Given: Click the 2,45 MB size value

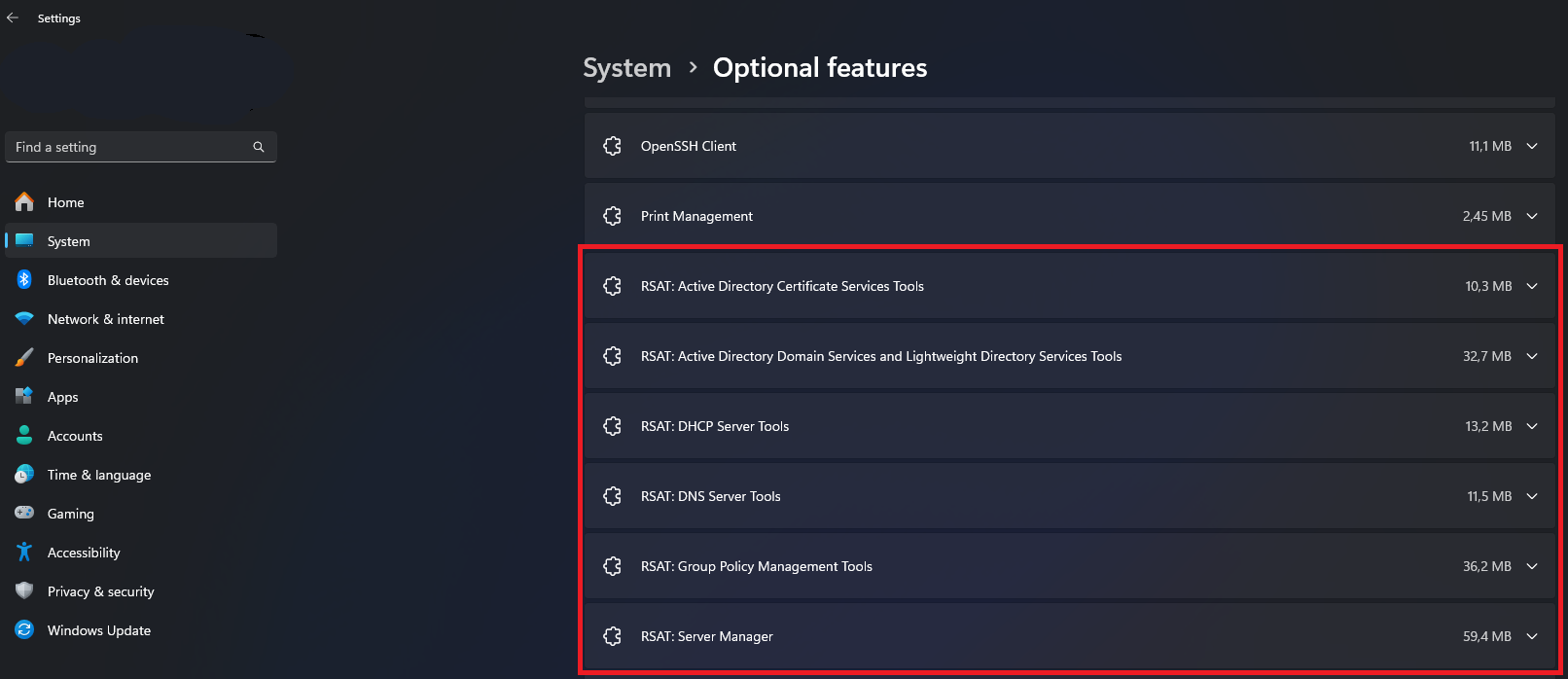Looking at the screenshot, I should [x=1487, y=216].
